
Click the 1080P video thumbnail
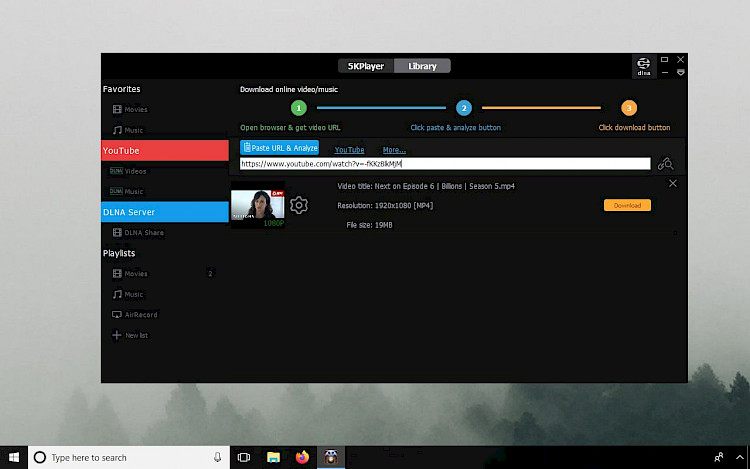(x=258, y=205)
